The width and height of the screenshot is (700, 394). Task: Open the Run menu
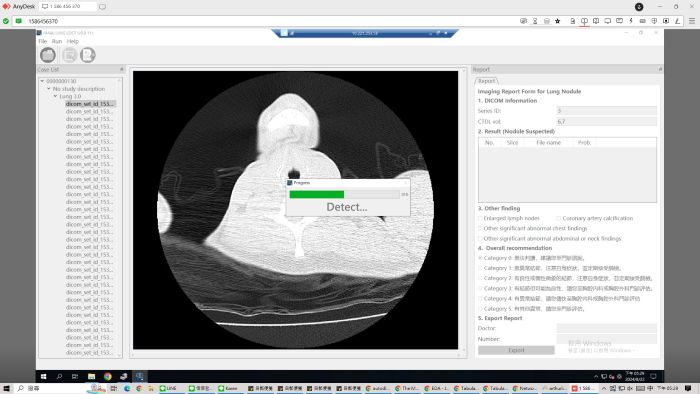[x=57, y=41]
